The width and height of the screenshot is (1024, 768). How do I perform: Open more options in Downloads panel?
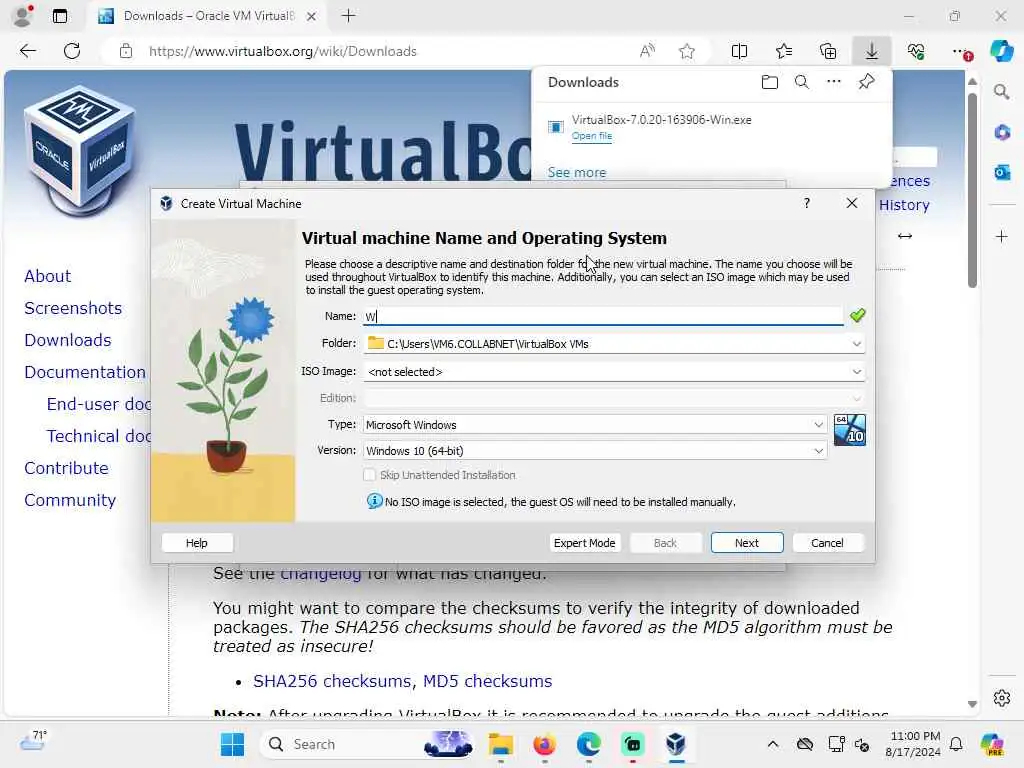(834, 82)
